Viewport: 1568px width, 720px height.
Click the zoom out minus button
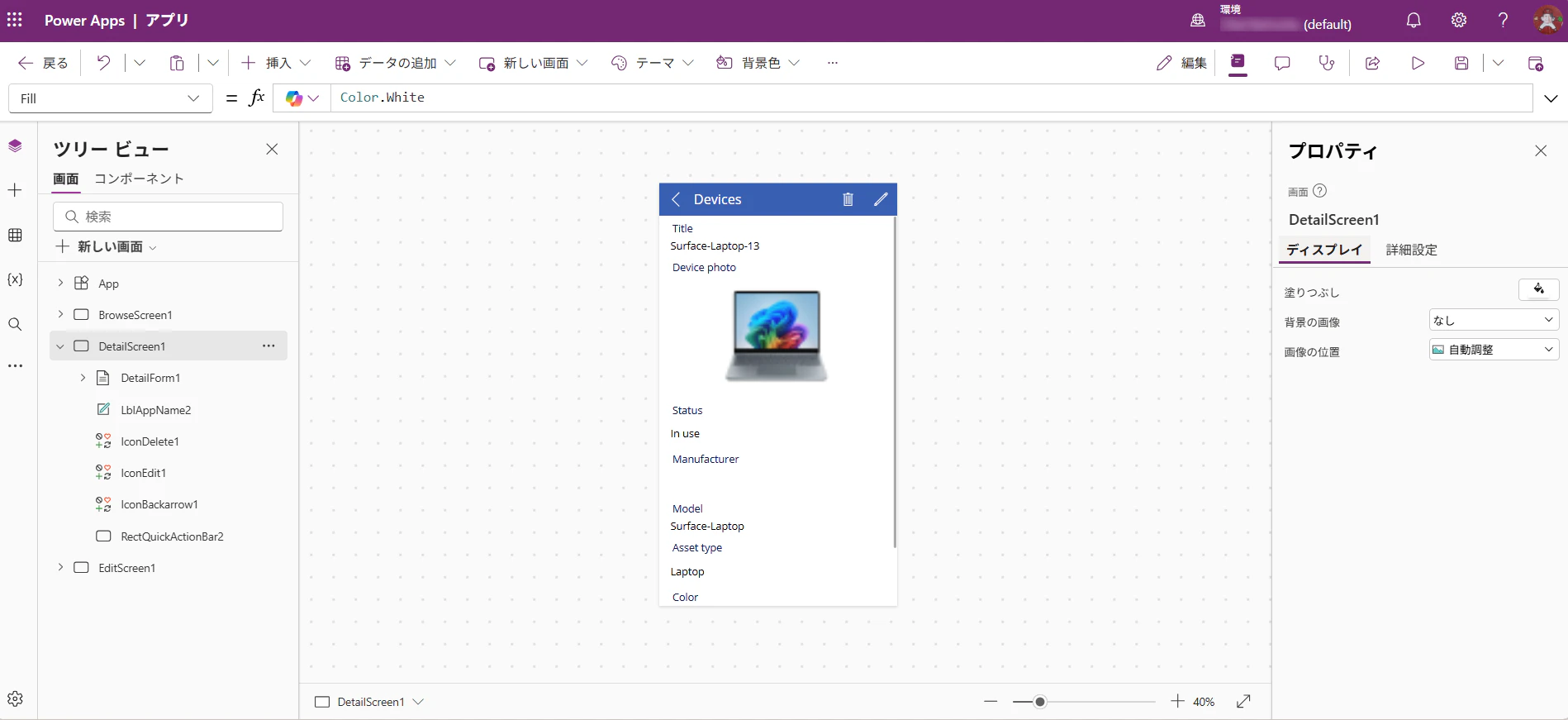[x=991, y=702]
